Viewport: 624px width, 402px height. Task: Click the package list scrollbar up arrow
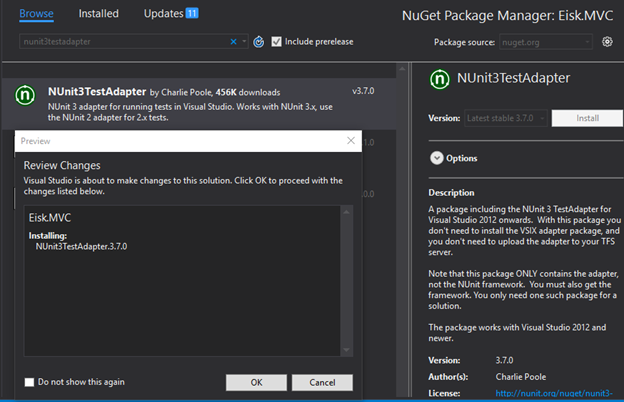[x=402, y=69]
